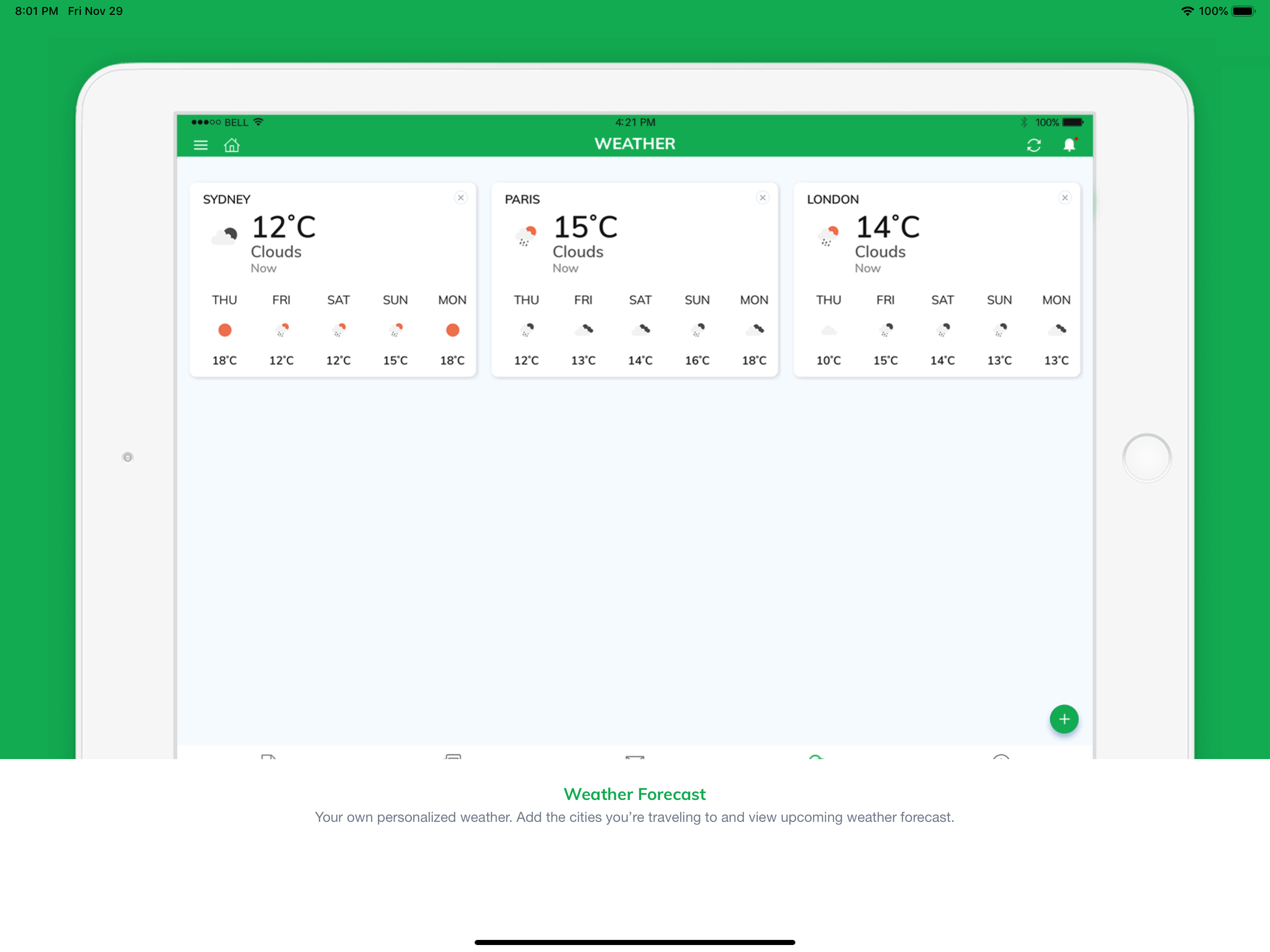Tap Sydney Sunday forecast icon
Image resolution: width=1270 pixels, height=952 pixels.
[396, 330]
